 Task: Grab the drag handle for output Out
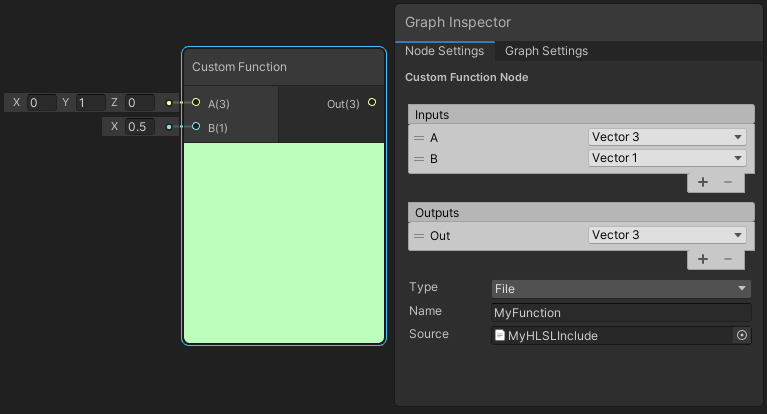pyautogui.click(x=419, y=235)
